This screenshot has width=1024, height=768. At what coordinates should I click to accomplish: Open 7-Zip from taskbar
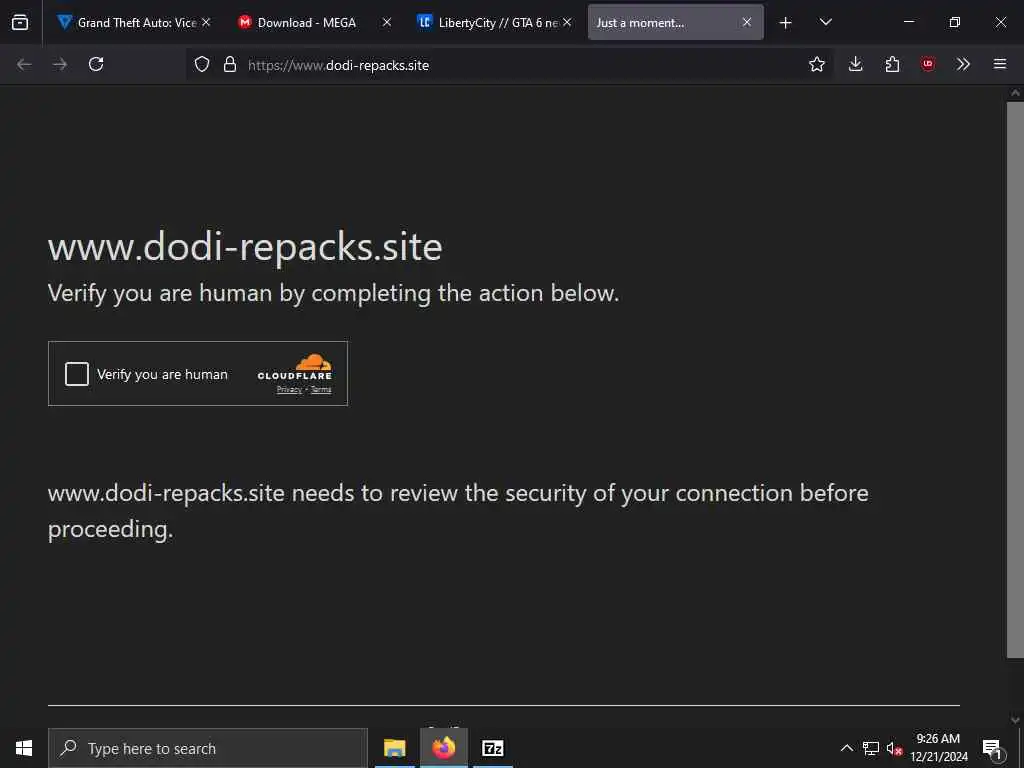[x=492, y=748]
